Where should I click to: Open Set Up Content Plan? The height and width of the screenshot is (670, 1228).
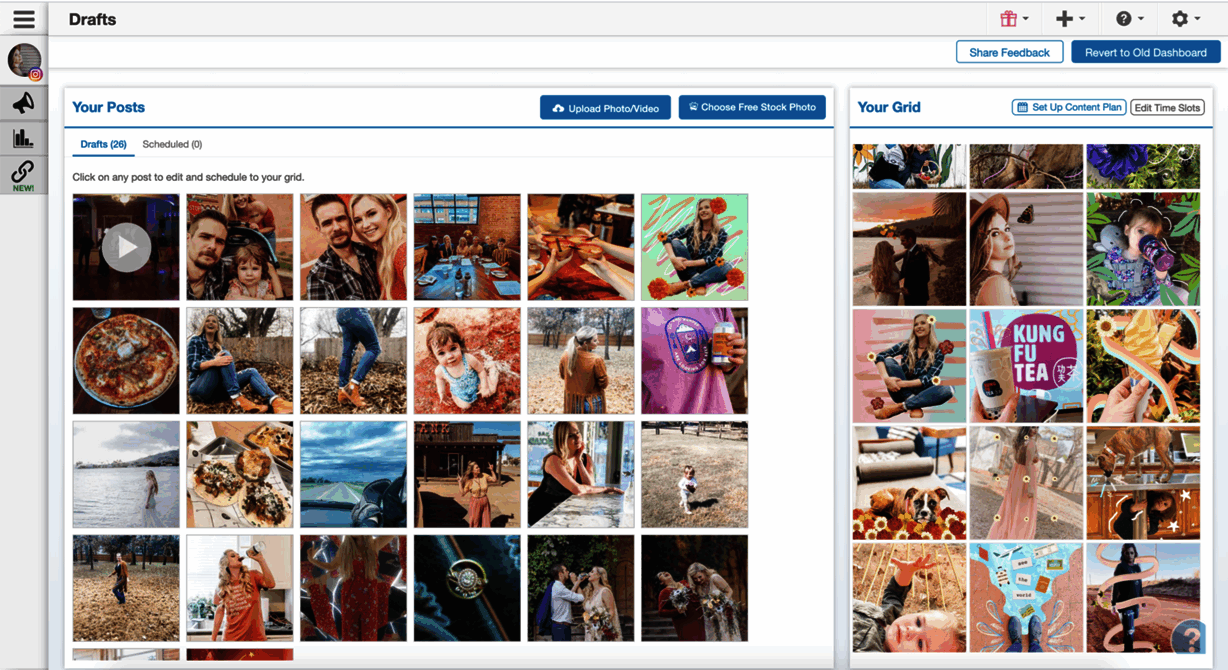1069,107
